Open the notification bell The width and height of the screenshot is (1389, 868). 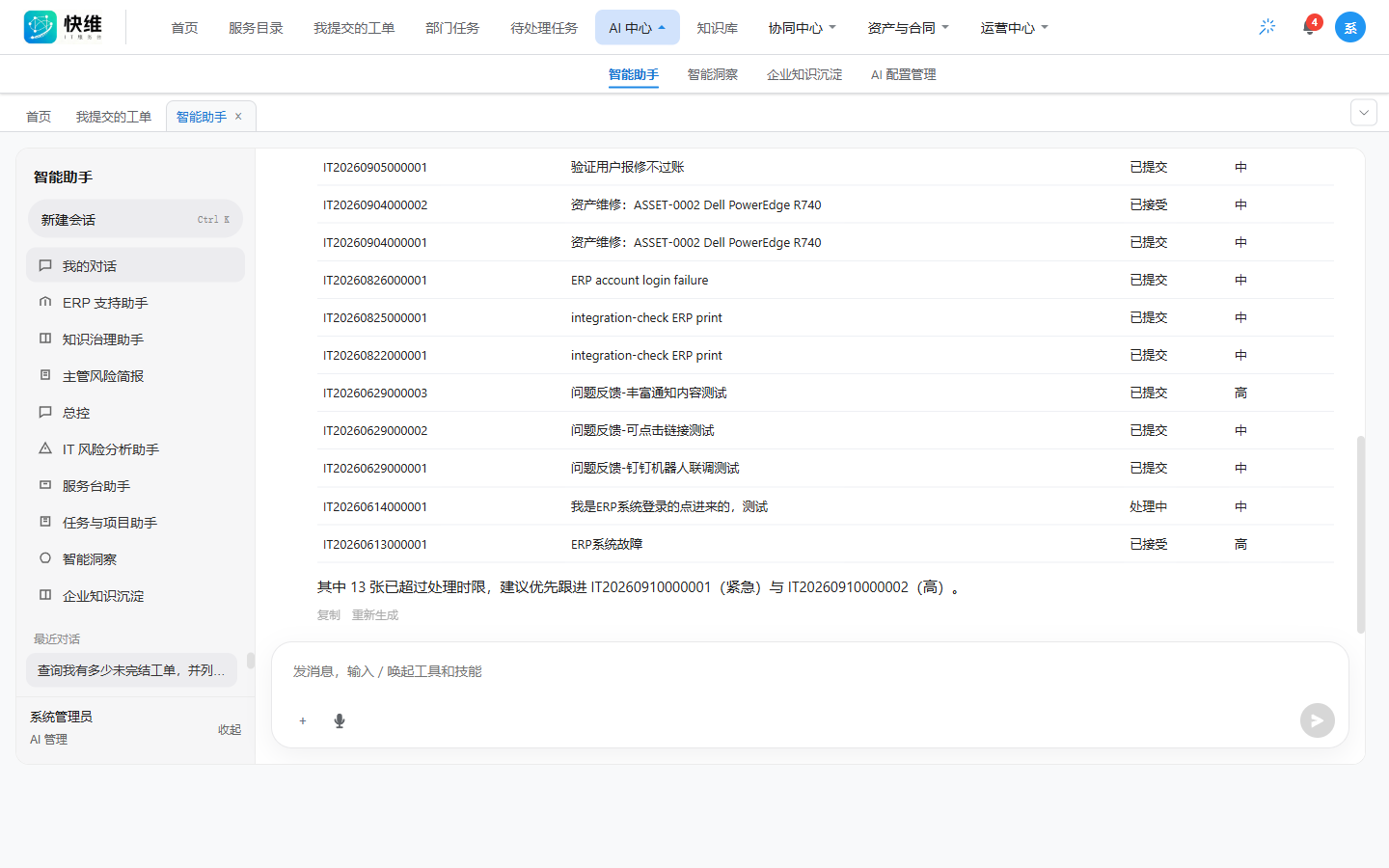(x=1309, y=27)
